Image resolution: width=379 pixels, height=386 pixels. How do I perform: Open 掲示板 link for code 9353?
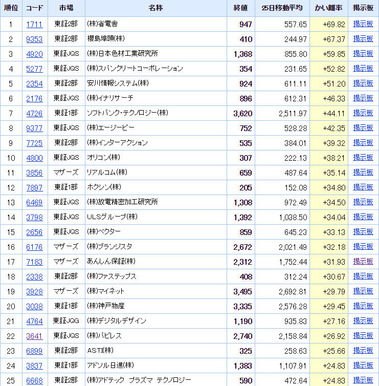coord(363,39)
